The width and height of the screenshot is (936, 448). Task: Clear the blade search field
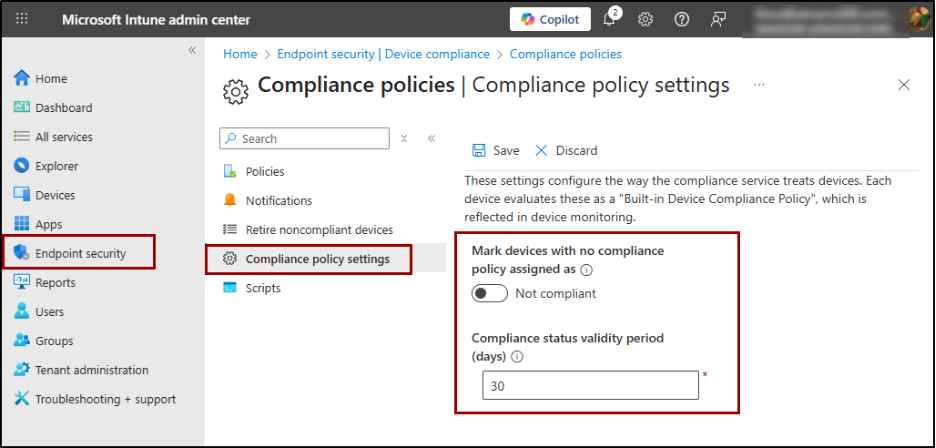click(x=404, y=139)
